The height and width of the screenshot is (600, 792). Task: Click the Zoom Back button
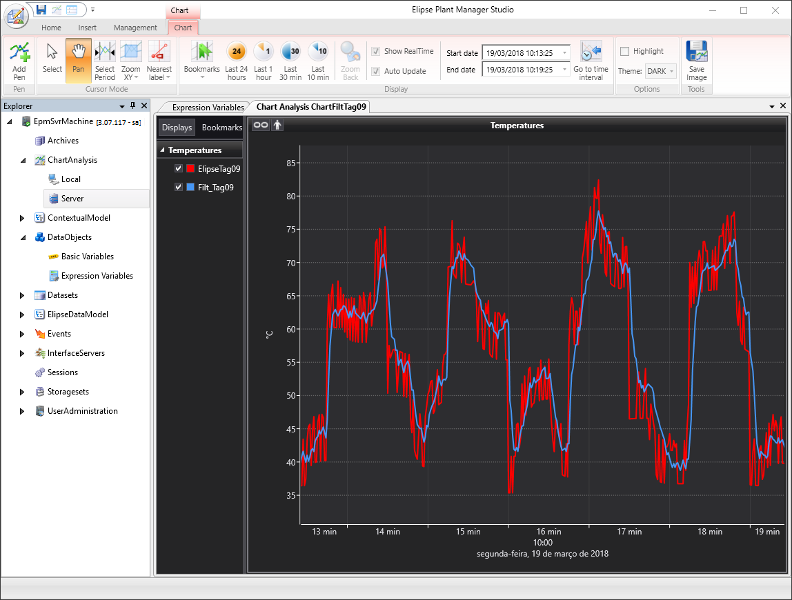click(x=350, y=61)
